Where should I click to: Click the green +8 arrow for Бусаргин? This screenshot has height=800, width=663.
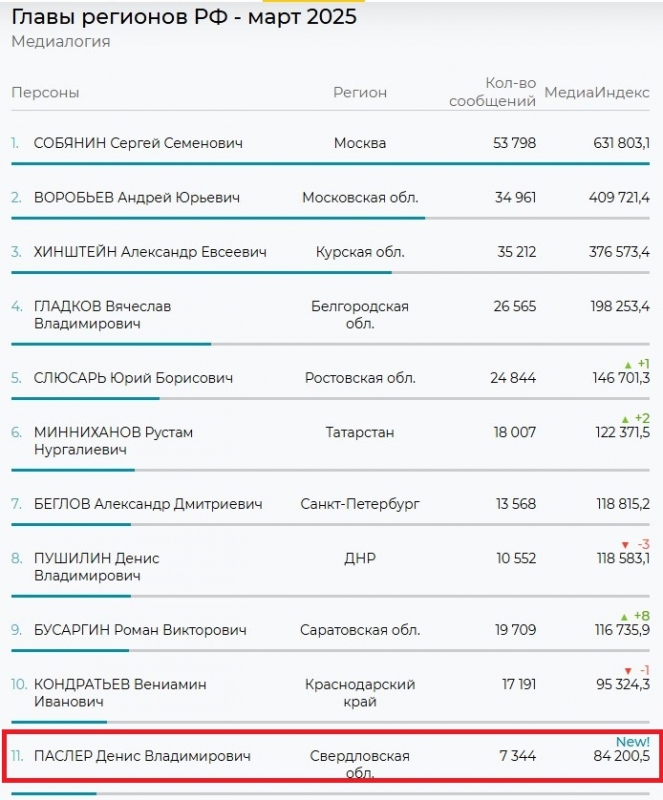(x=628, y=616)
